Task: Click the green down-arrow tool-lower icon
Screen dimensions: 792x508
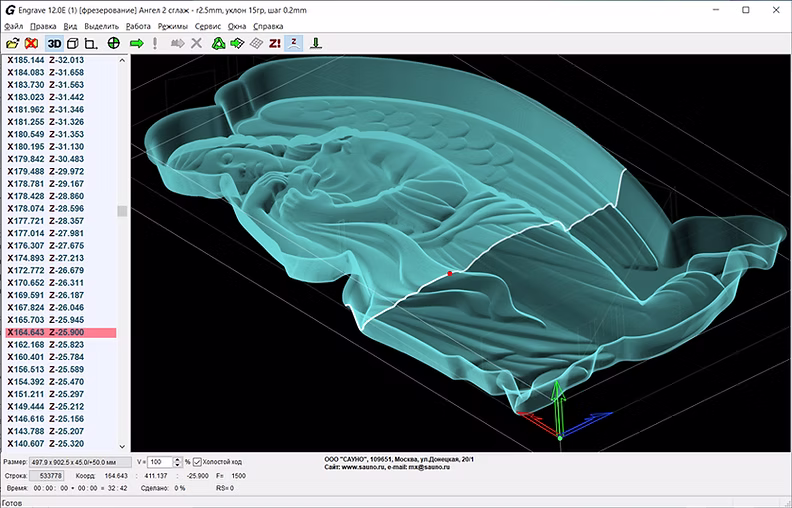Action: point(316,44)
